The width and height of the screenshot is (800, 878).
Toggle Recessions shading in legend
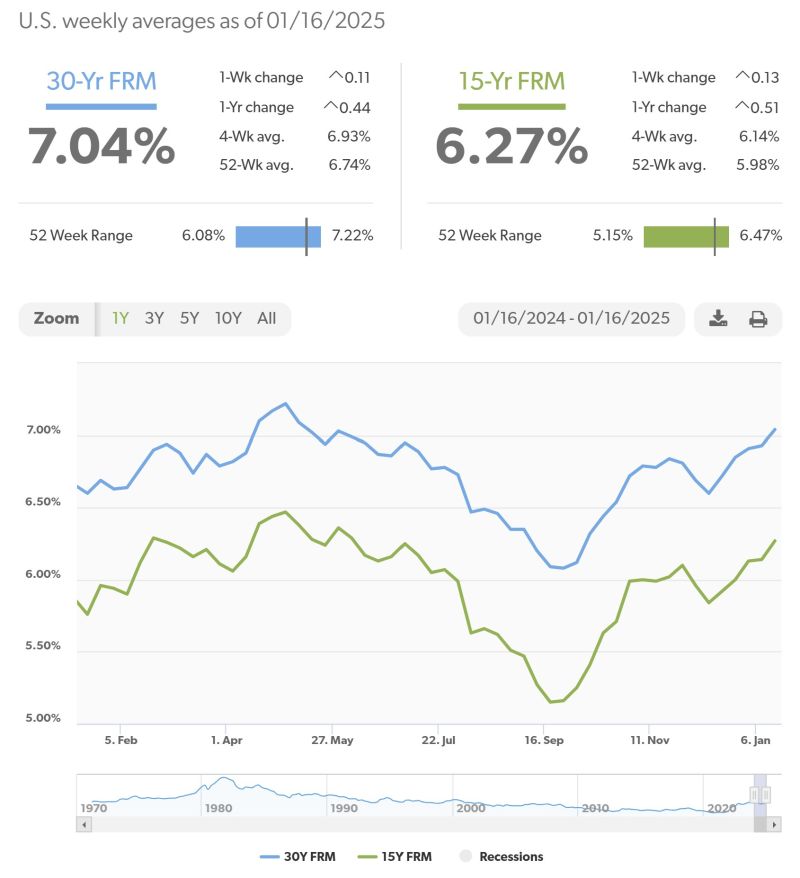(501, 856)
